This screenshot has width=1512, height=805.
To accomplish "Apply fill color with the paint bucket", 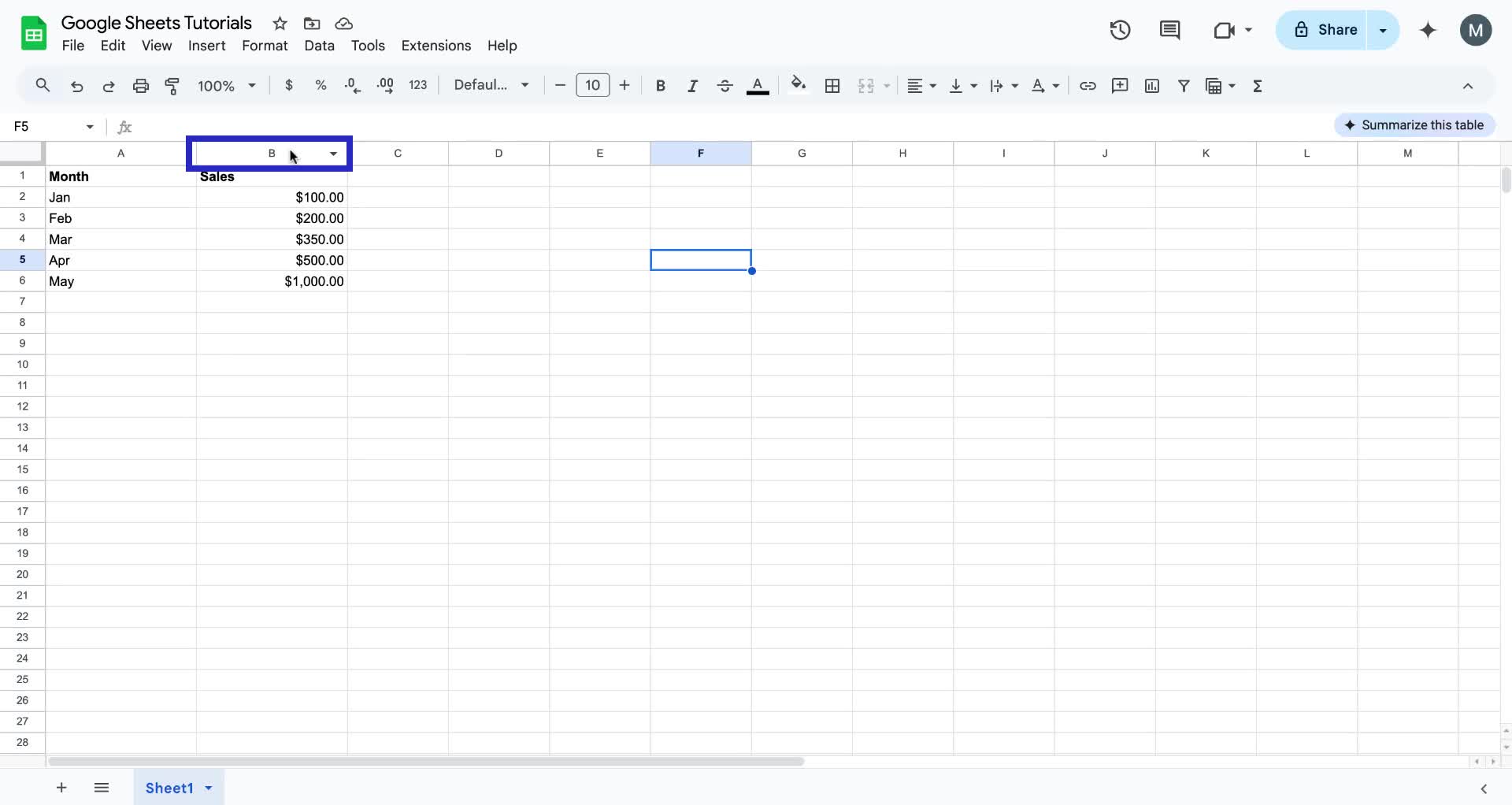I will pos(798,85).
